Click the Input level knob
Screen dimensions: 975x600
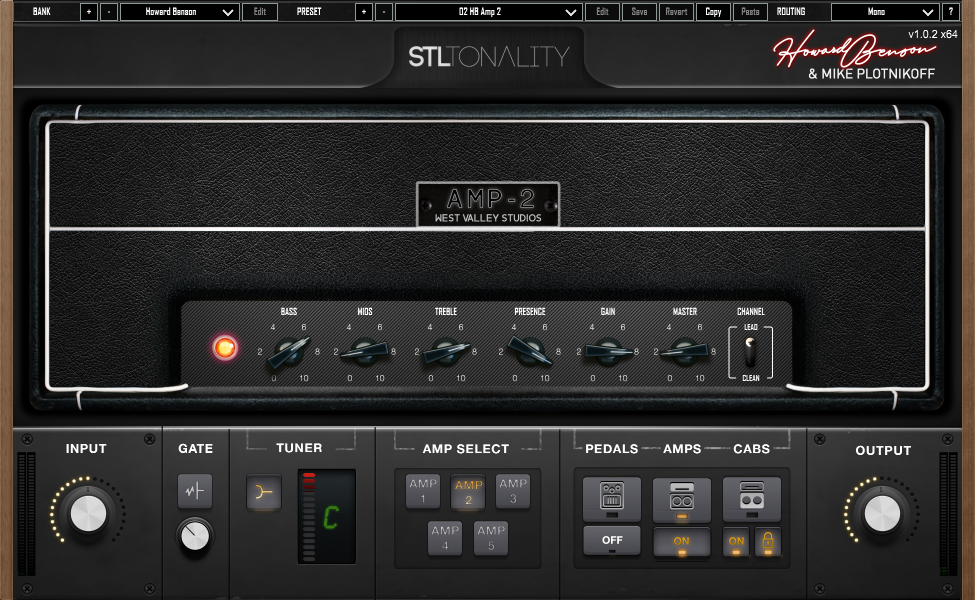(88, 514)
